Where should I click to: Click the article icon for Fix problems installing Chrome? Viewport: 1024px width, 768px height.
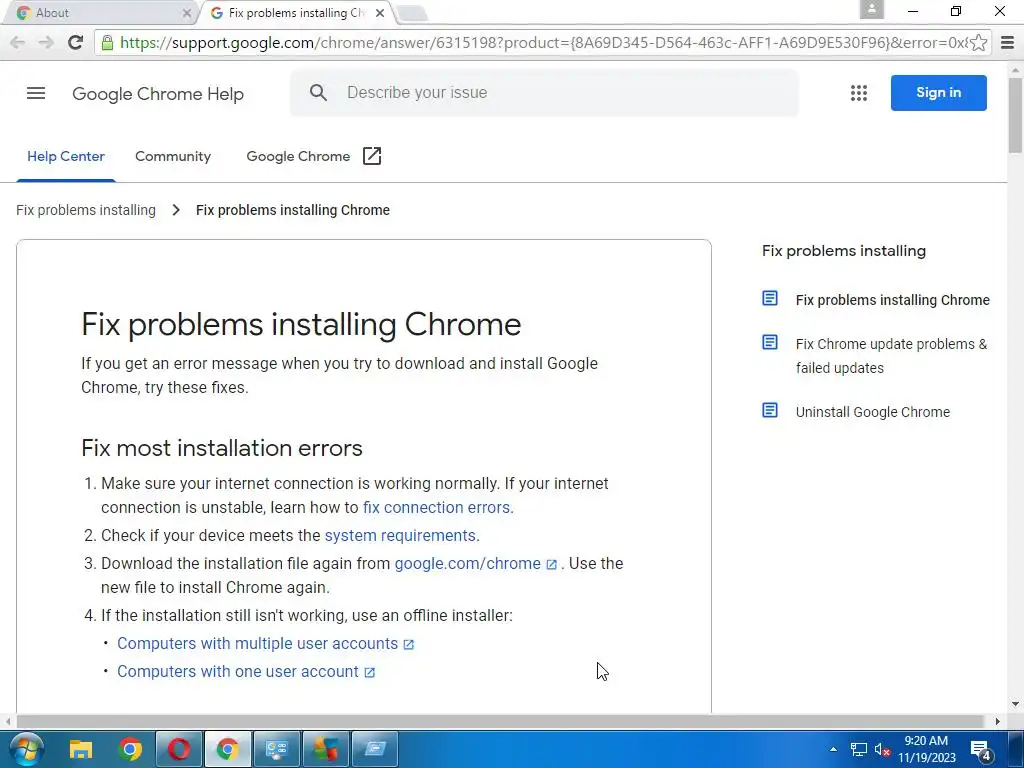click(x=770, y=298)
